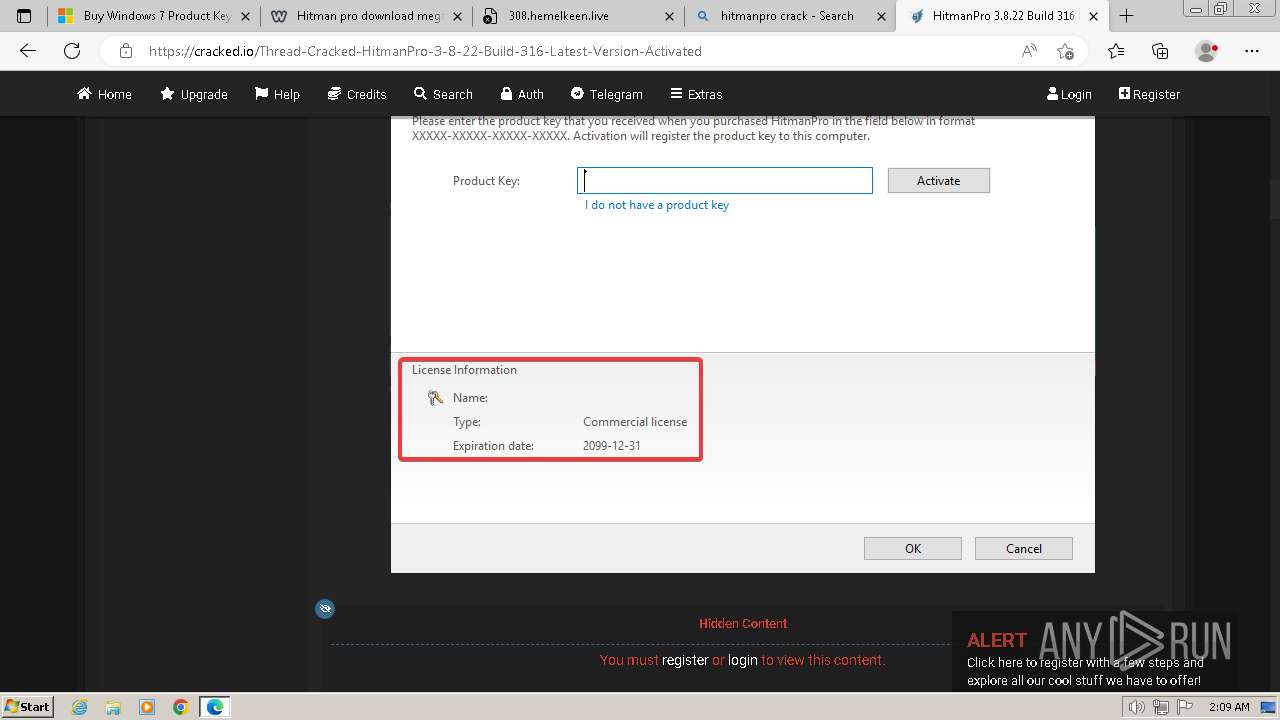Open browser Collections
The height and width of the screenshot is (720, 1280).
pos(1160,51)
